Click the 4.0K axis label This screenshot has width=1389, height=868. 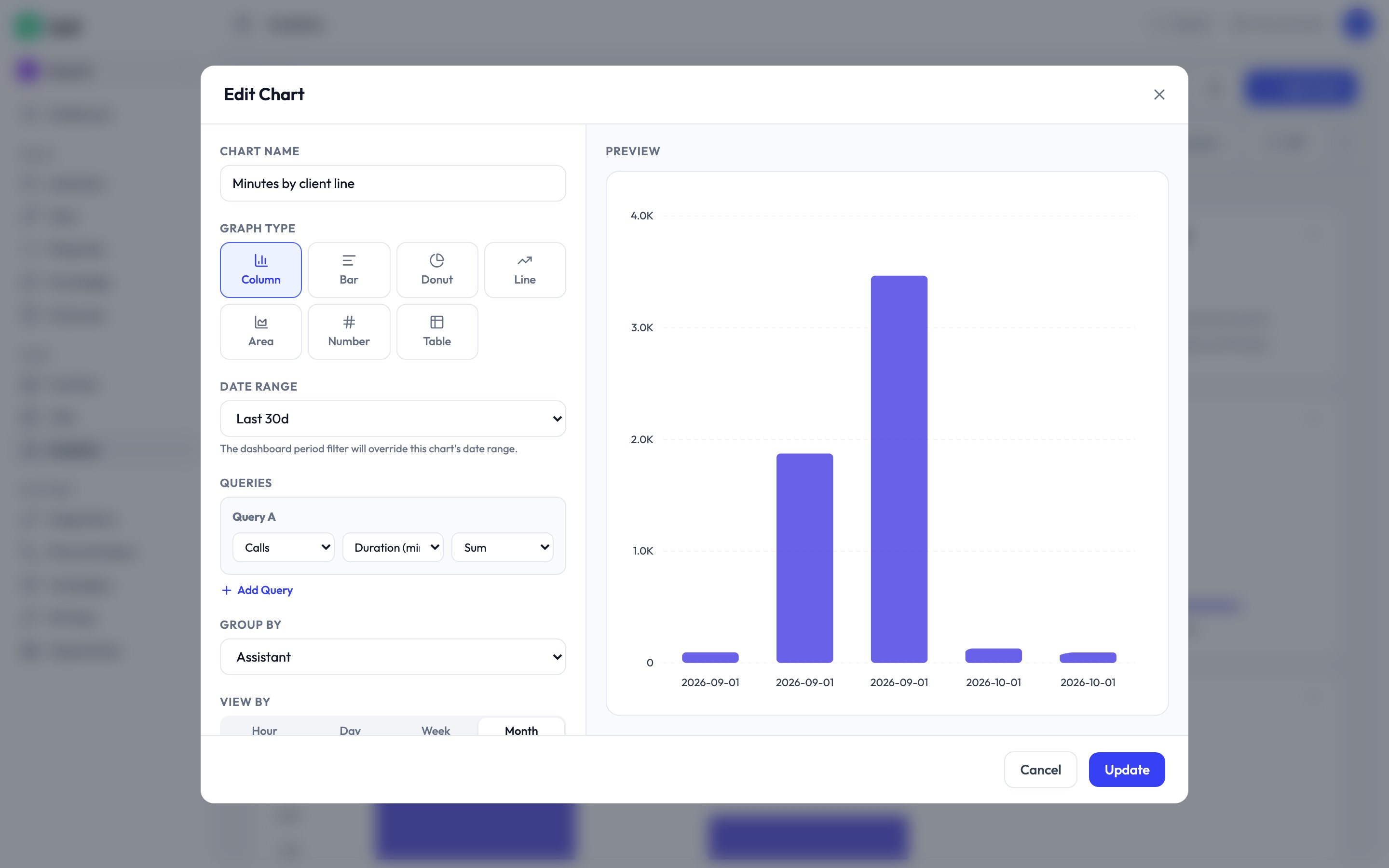[x=642, y=216]
